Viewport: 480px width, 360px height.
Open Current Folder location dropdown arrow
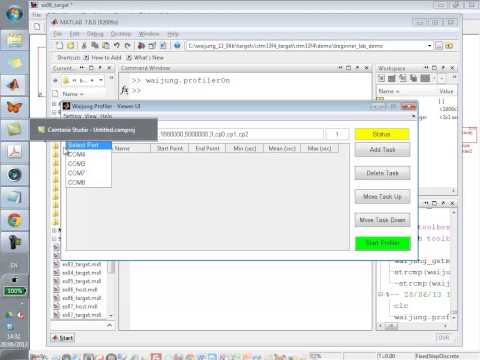tap(101, 80)
